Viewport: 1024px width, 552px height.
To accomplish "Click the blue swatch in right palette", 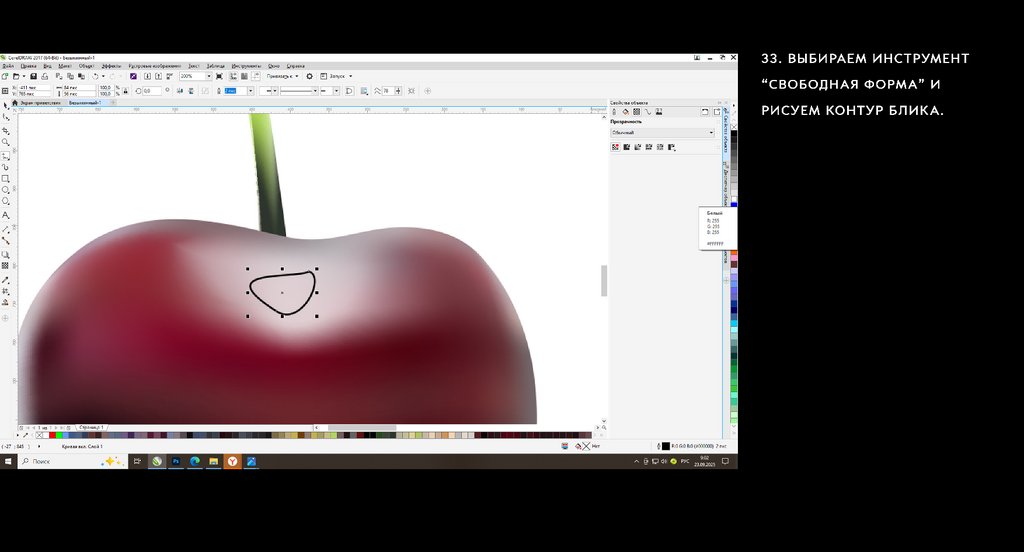I will point(734,205).
